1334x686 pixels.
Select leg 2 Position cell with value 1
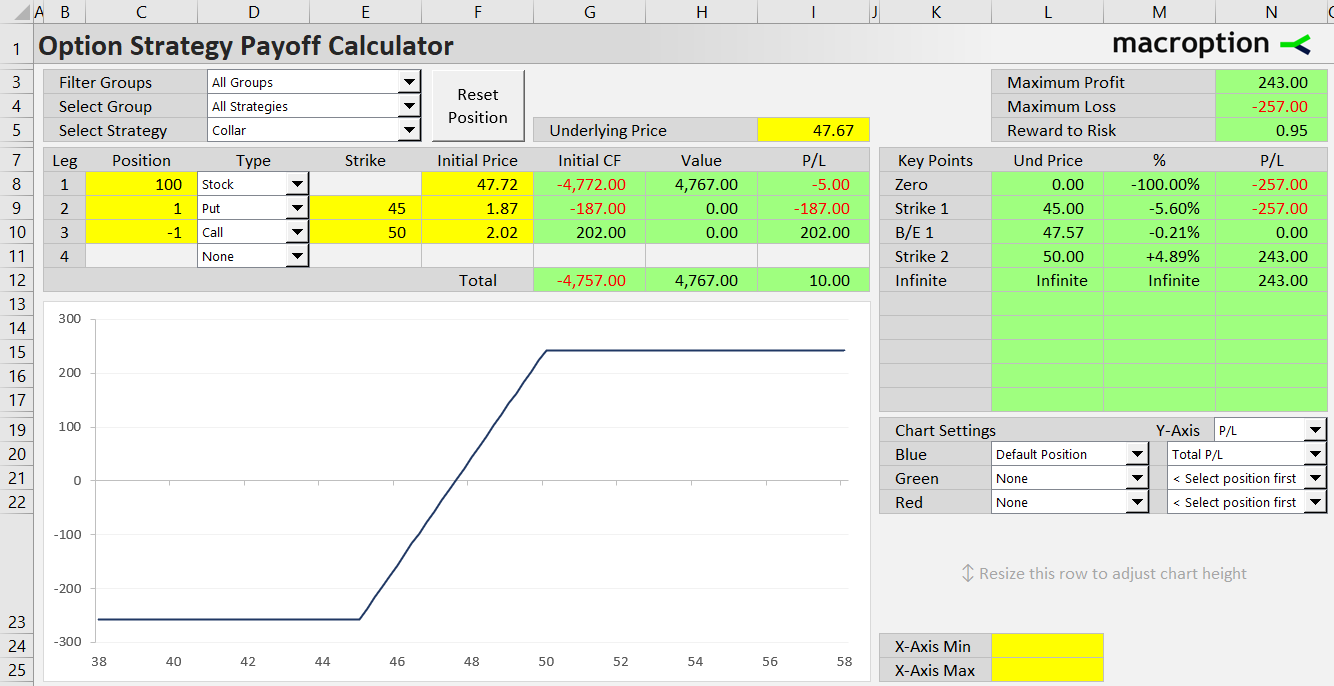click(141, 208)
